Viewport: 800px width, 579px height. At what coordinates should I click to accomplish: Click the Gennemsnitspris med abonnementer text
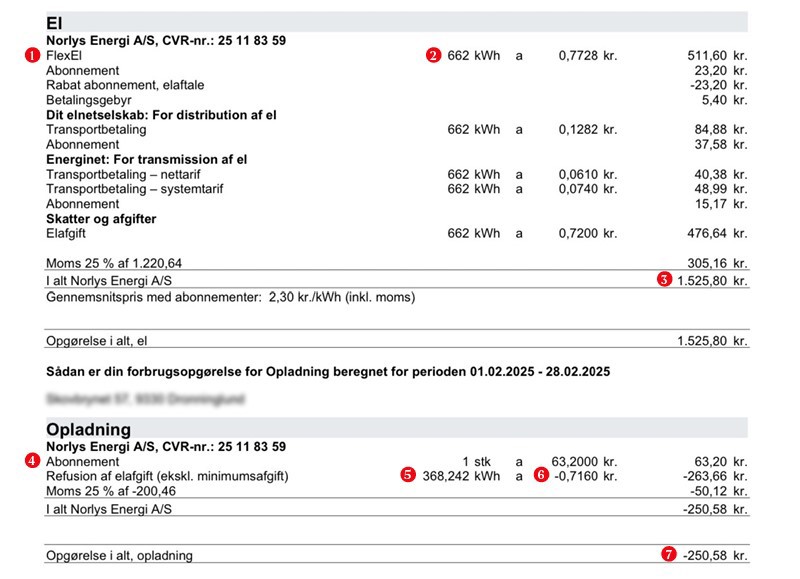point(230,297)
